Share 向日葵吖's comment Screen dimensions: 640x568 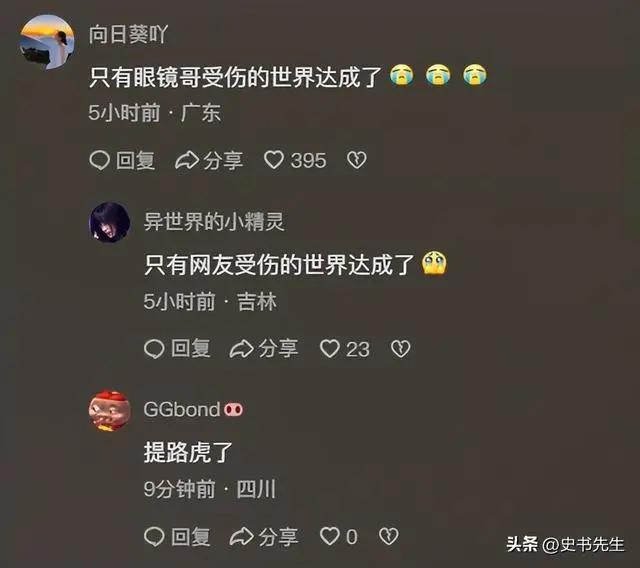(x=209, y=160)
